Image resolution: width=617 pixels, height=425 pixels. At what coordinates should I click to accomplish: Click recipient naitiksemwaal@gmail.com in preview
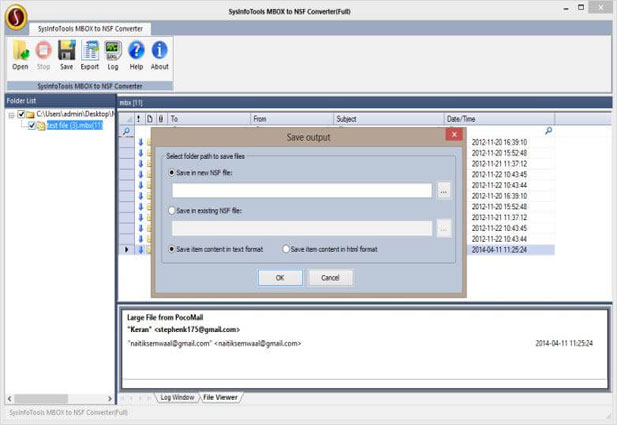214,343
